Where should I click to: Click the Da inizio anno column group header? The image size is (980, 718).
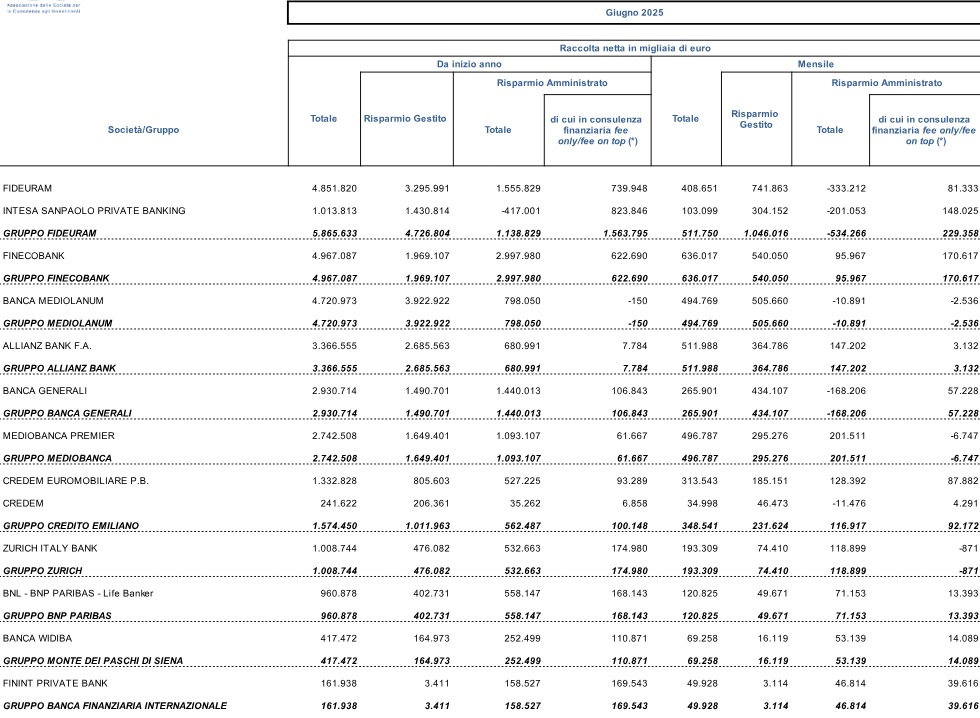tap(469, 64)
